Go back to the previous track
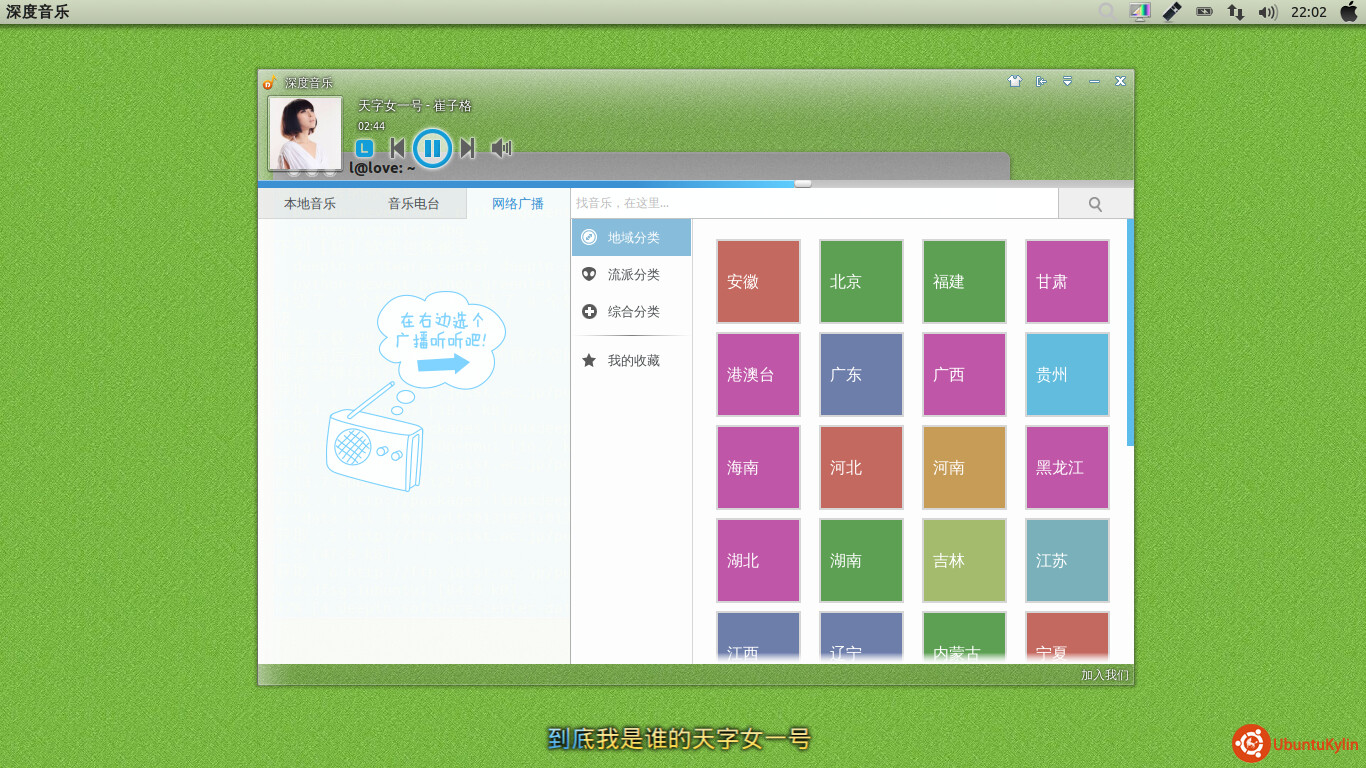Viewport: 1366px width, 768px height. 397,149
